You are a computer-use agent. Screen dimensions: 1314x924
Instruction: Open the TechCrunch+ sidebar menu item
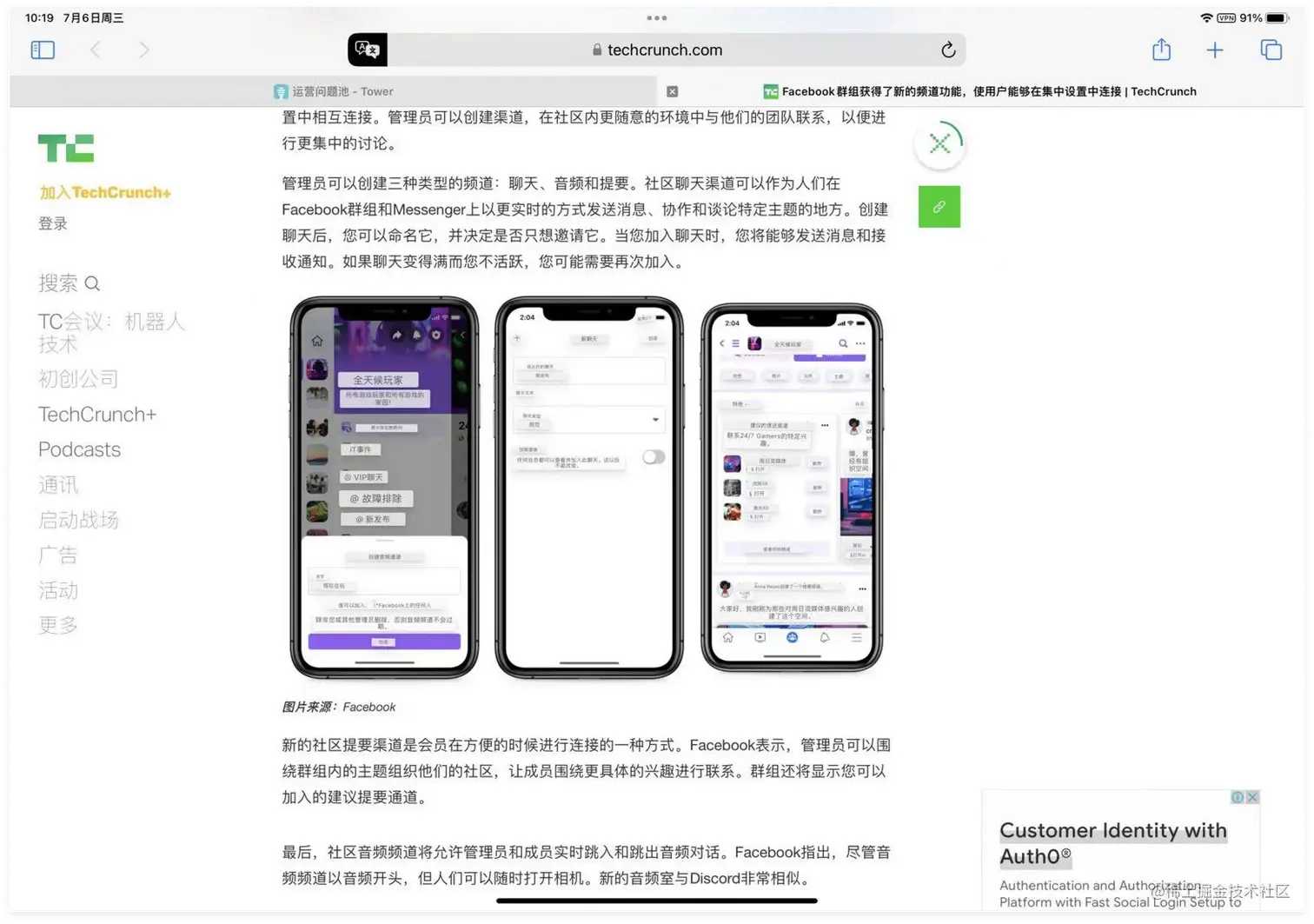pyautogui.click(x=97, y=415)
